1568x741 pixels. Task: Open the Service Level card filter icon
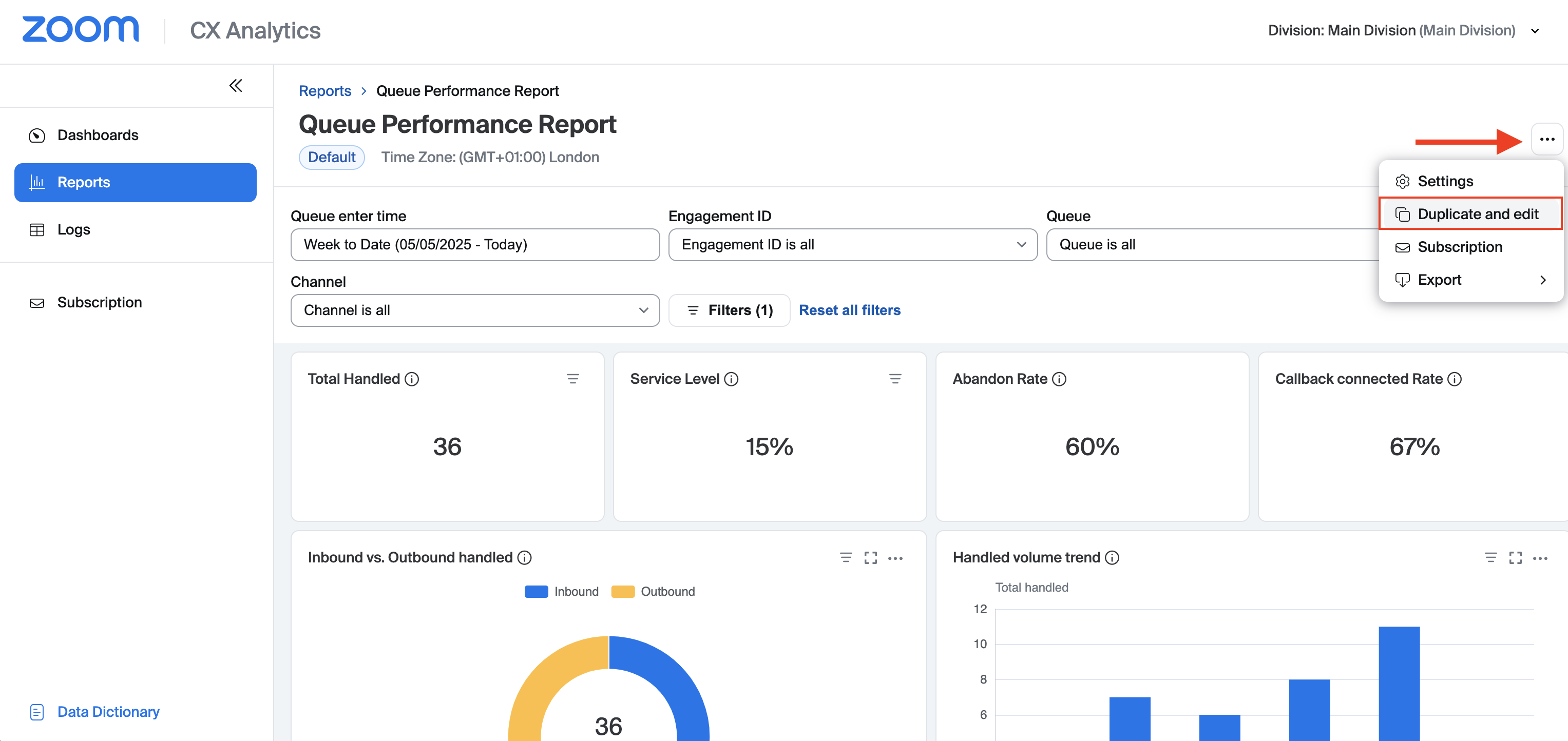pos(895,379)
